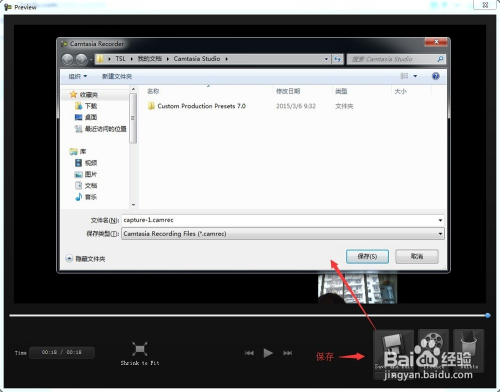Click the organize (组织) menu dropdown

tap(78, 76)
